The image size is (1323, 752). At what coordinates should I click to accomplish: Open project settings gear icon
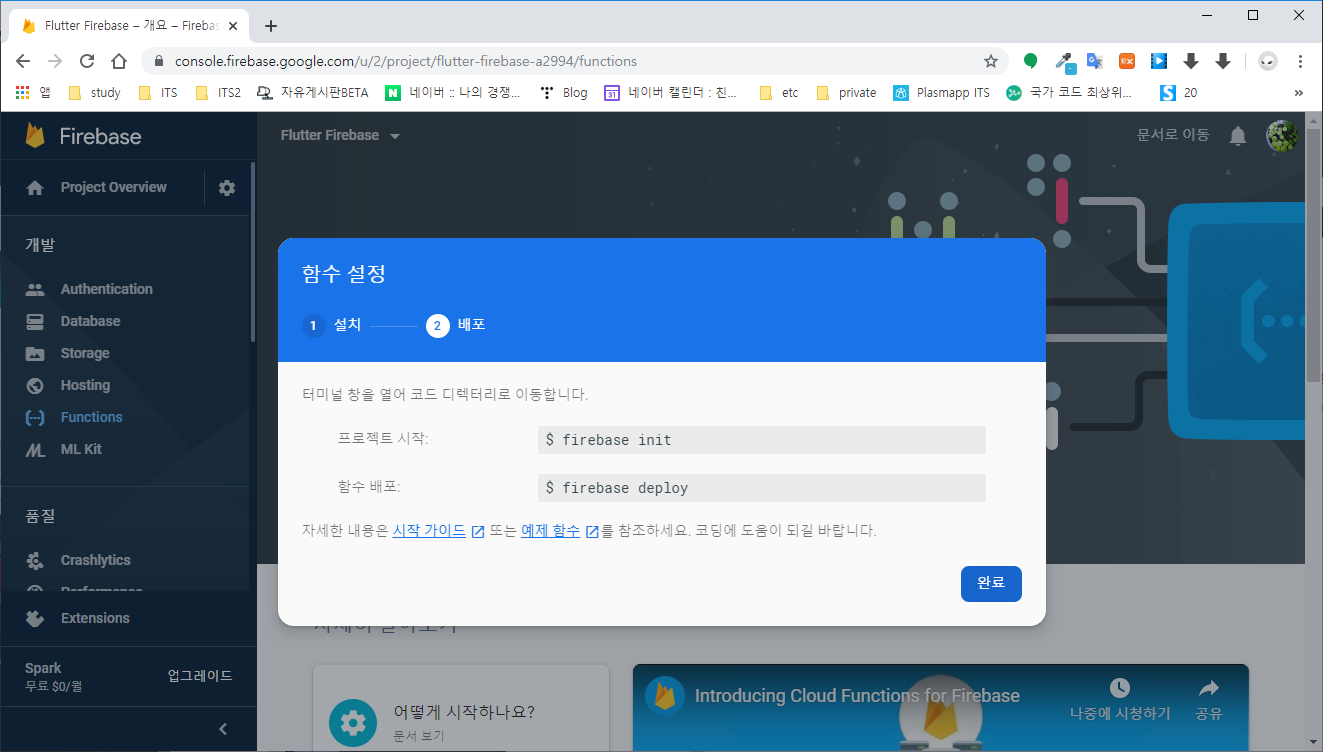pos(227,187)
